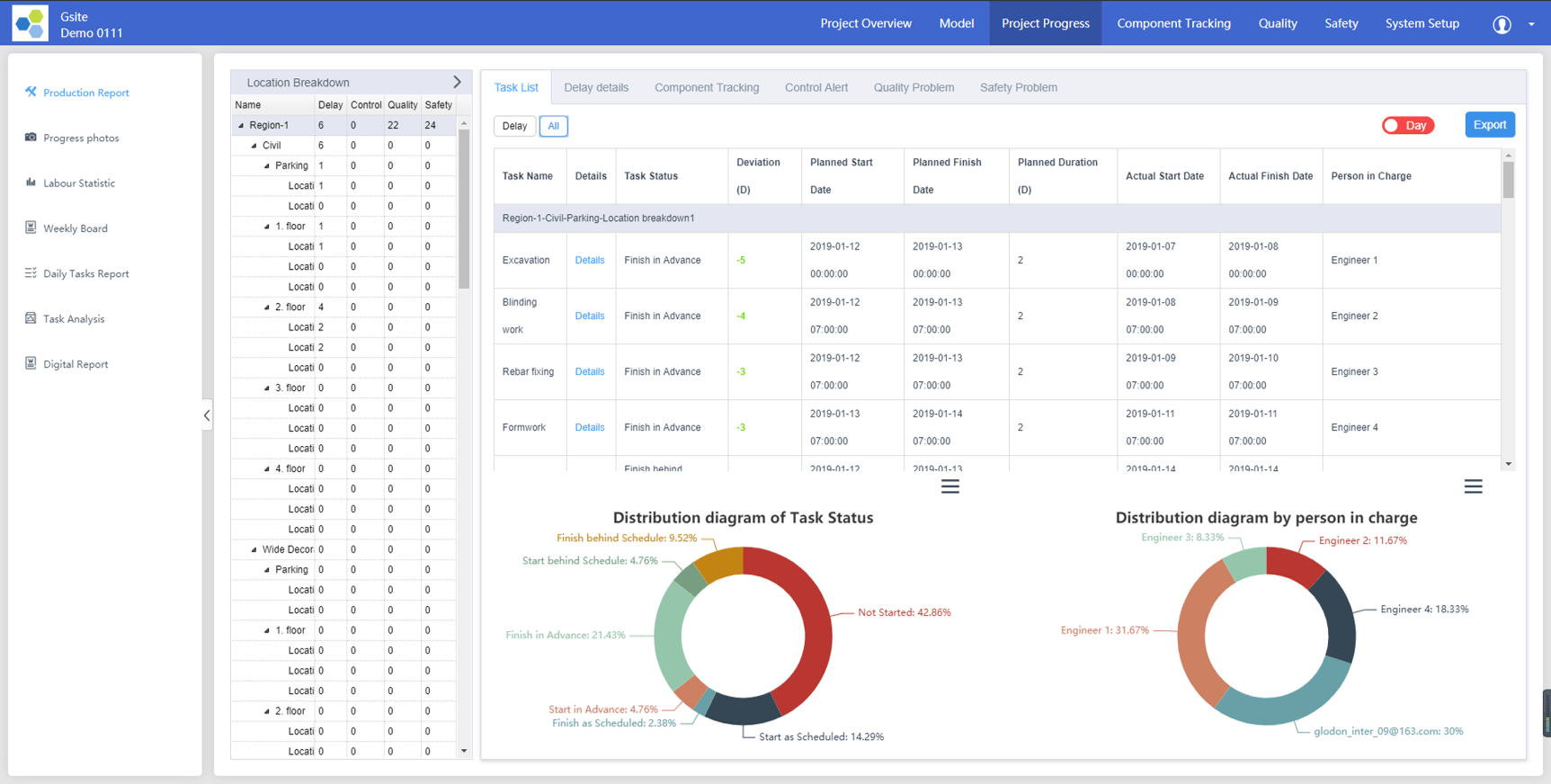Click the Weekly Board icon
This screenshot has width=1551, height=784.
point(31,227)
